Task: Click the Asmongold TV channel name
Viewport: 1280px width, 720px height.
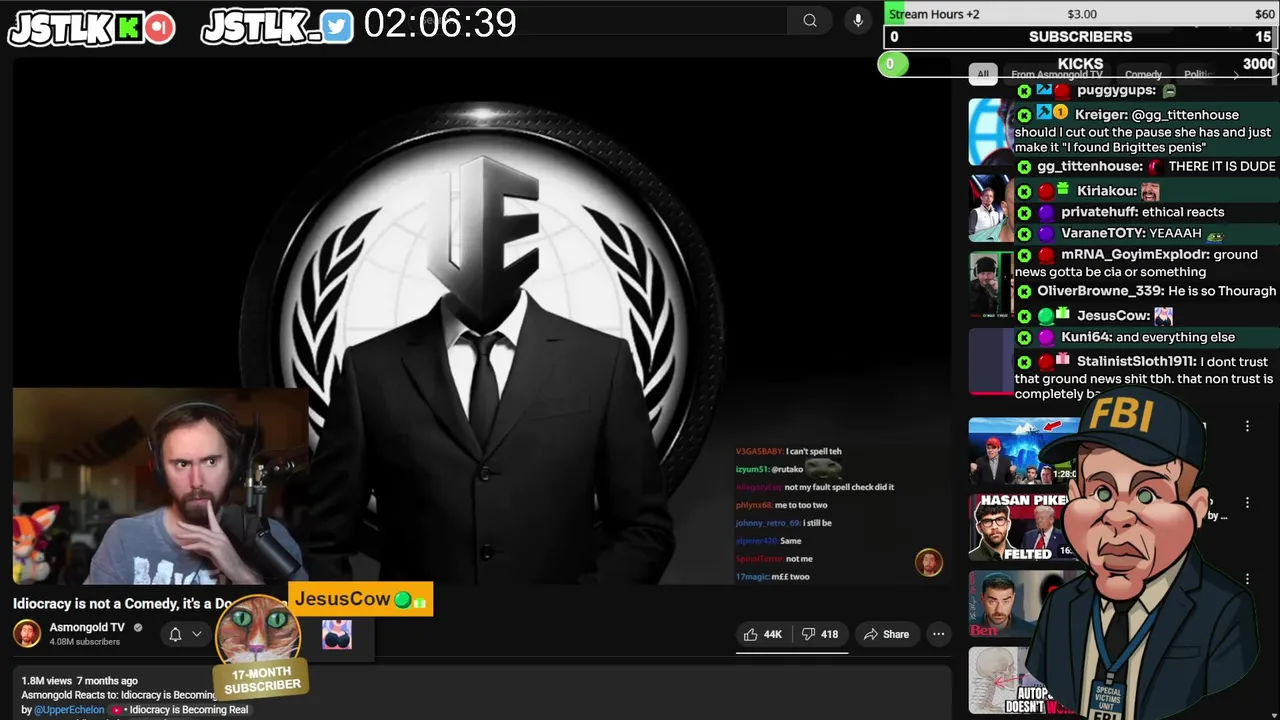Action: pyautogui.click(x=87, y=628)
